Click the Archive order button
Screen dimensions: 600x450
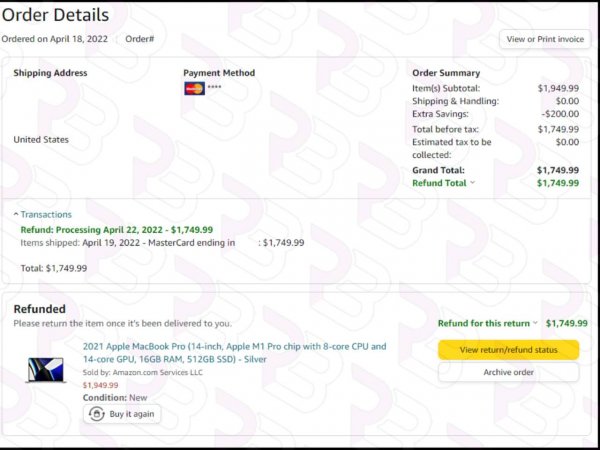pyautogui.click(x=509, y=372)
